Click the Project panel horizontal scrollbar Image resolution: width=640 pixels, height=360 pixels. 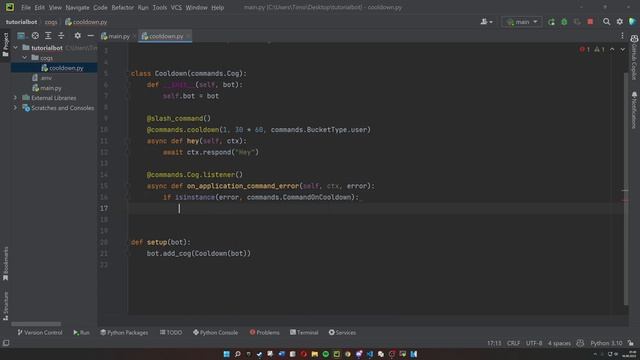(x=36, y=324)
